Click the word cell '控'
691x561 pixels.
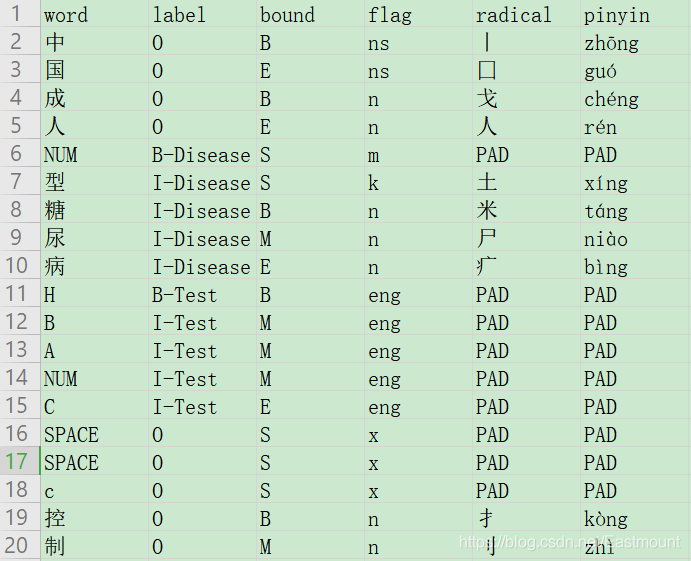click(56, 519)
